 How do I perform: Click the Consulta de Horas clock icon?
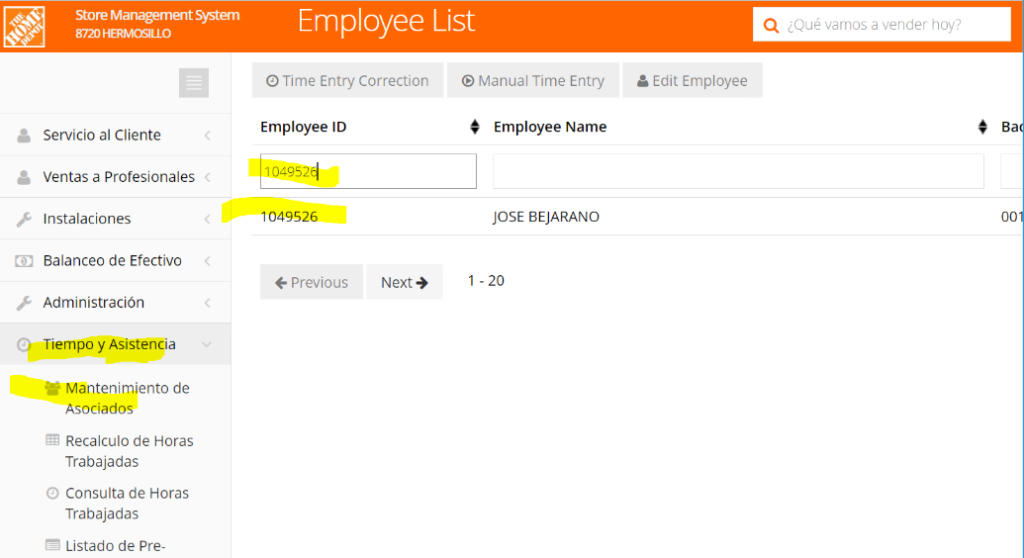[52, 493]
